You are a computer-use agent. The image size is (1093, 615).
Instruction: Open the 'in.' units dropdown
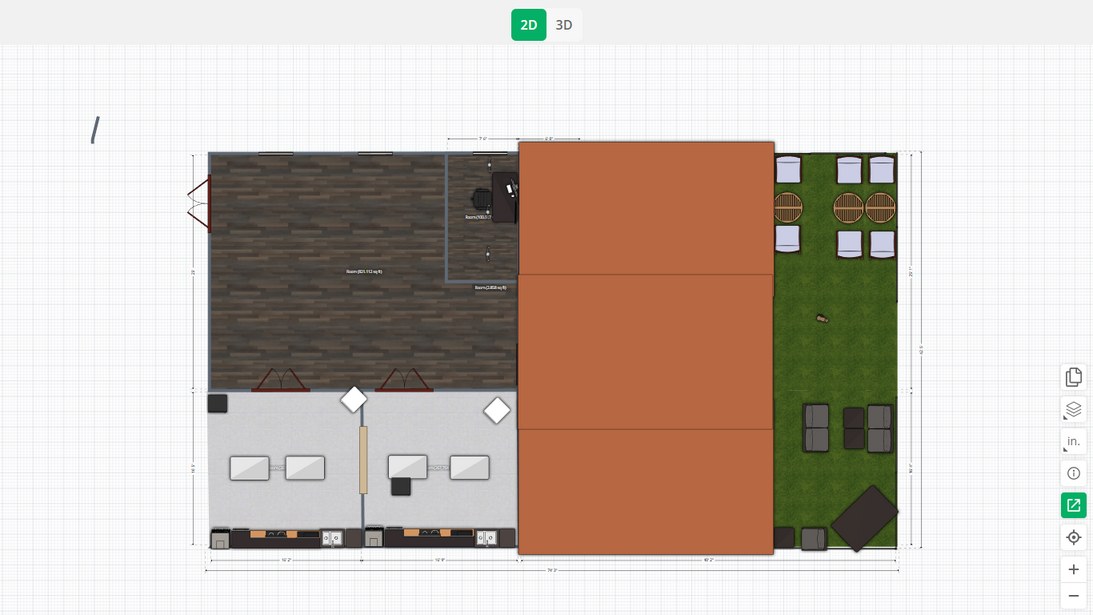coord(1073,441)
